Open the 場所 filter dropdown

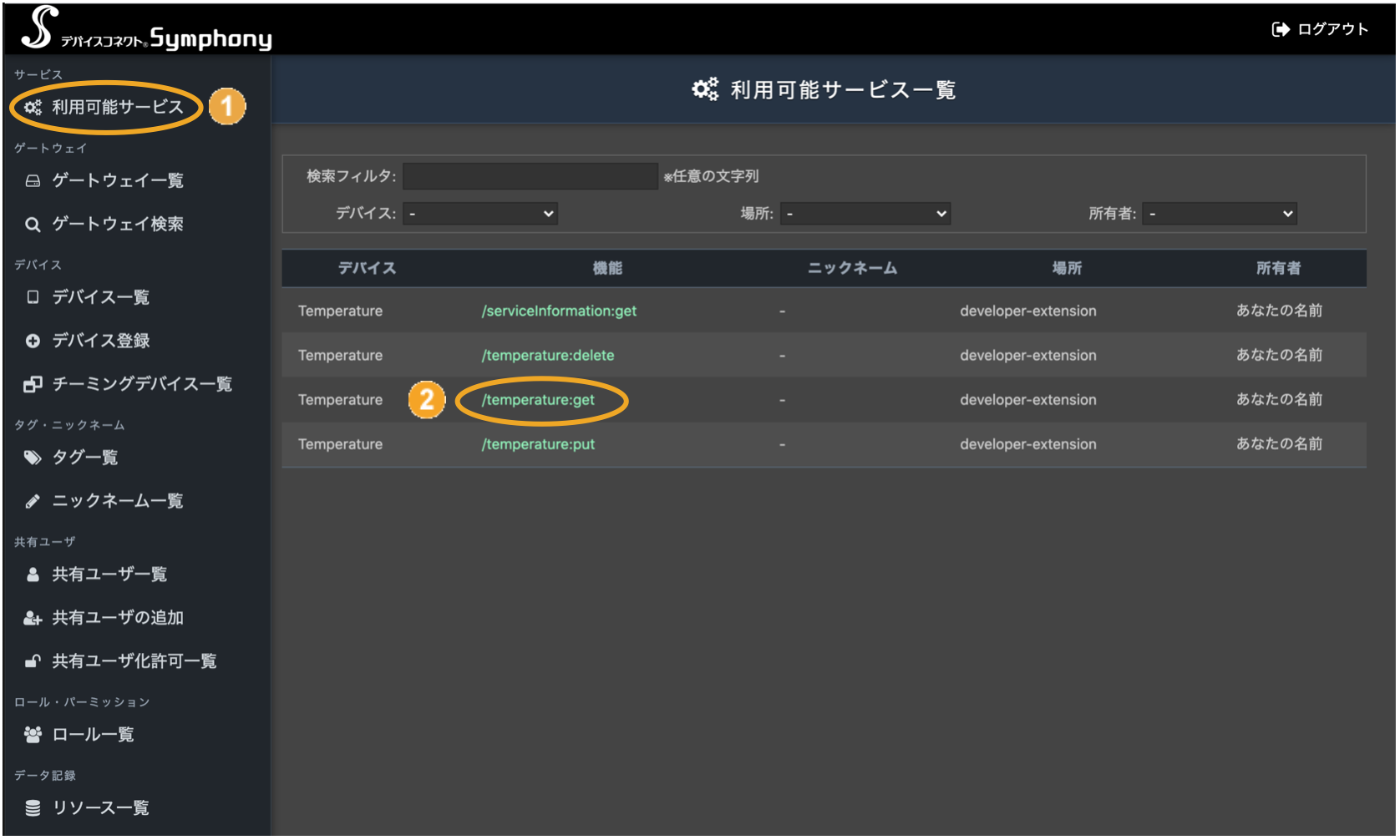[x=865, y=214]
